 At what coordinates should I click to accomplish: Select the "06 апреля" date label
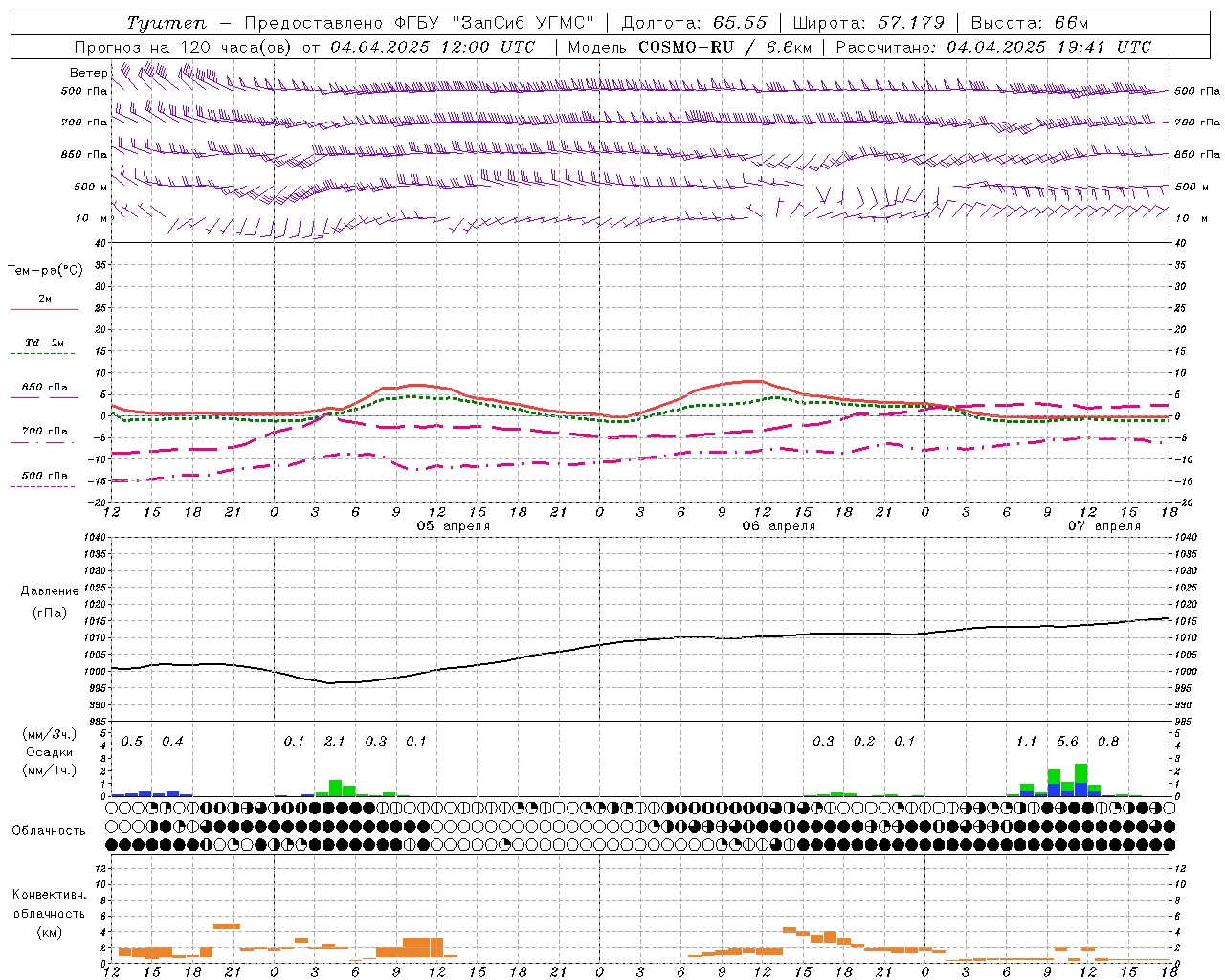778,526
